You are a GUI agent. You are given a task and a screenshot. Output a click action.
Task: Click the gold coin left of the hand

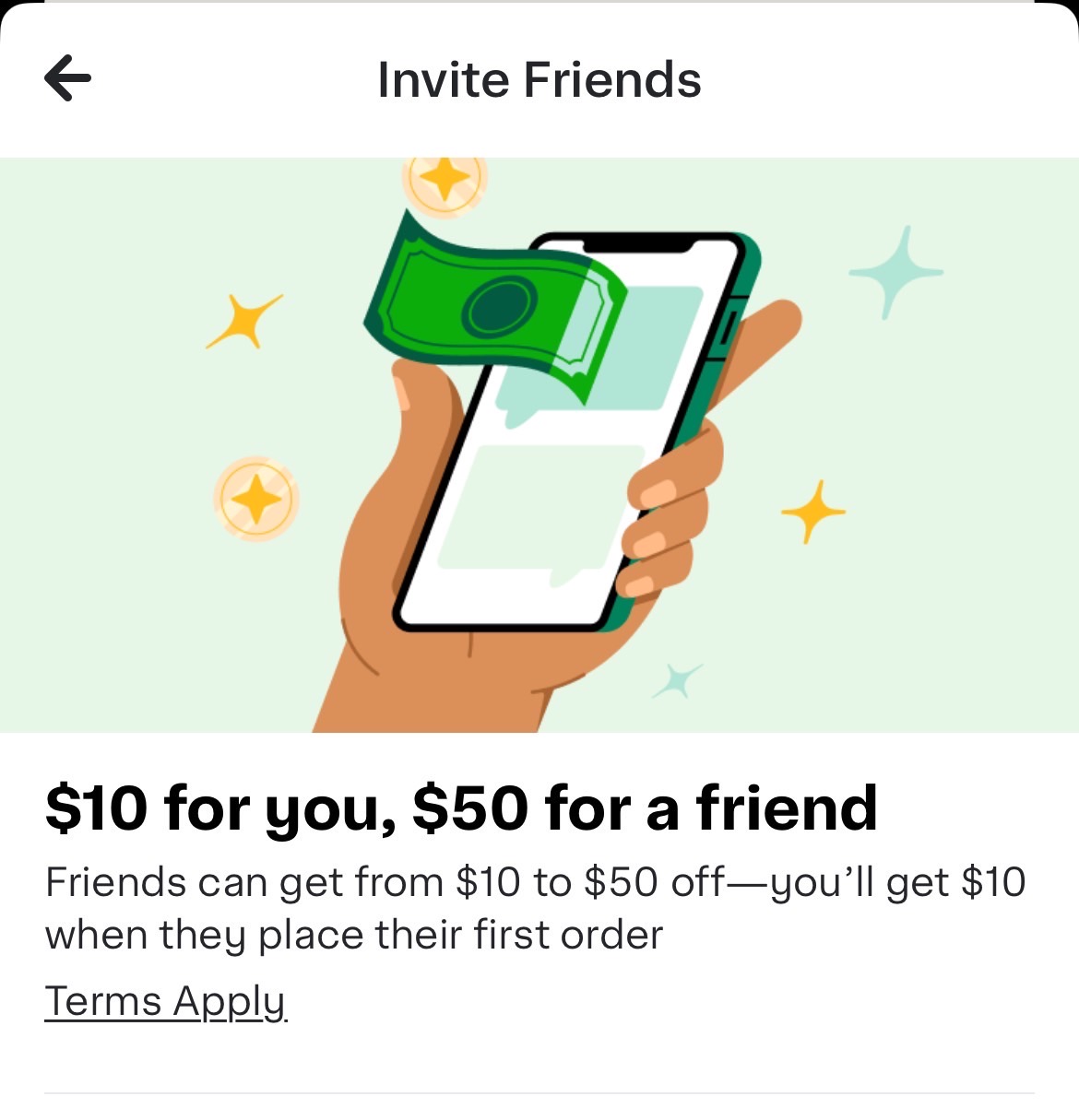click(x=256, y=499)
